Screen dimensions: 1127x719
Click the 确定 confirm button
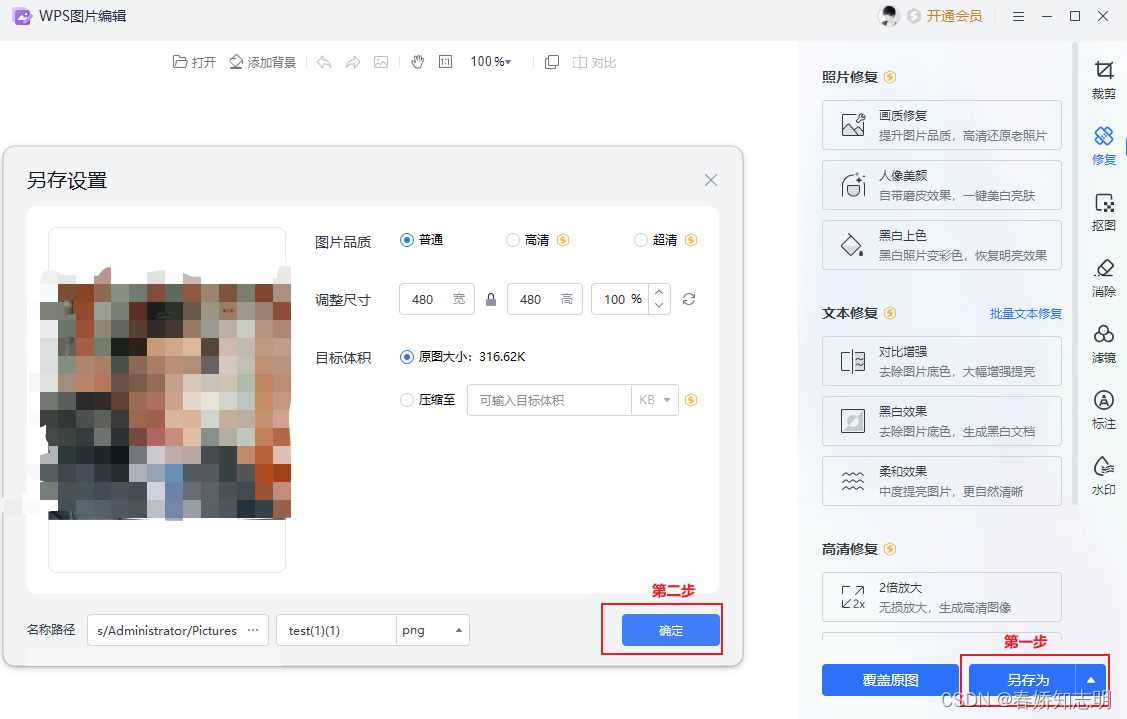[x=671, y=630]
